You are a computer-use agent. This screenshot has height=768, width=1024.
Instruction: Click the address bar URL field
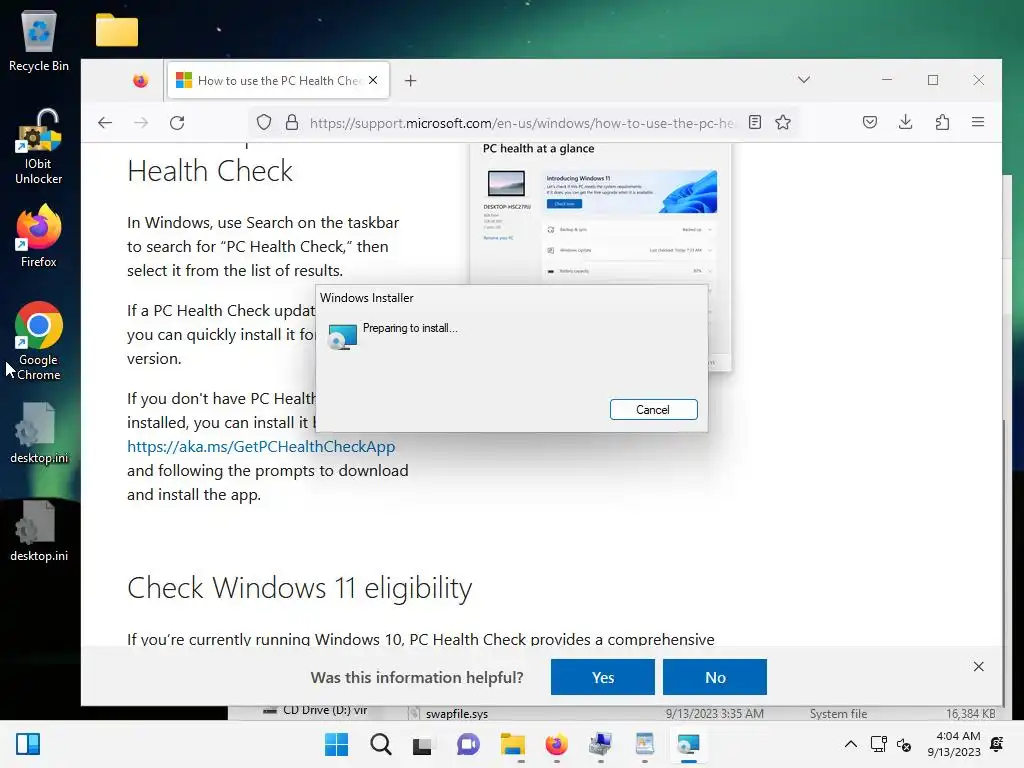(x=521, y=123)
